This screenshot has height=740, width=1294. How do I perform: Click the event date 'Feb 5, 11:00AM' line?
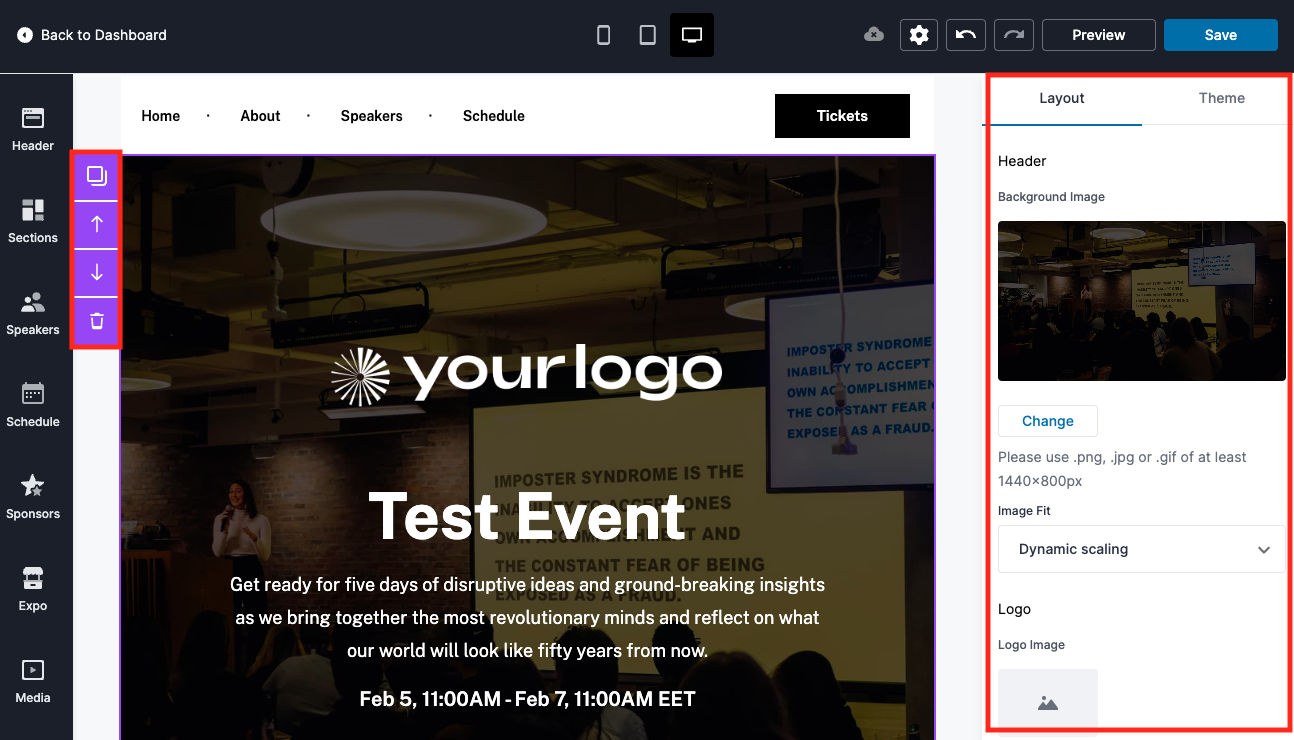pyautogui.click(x=527, y=699)
